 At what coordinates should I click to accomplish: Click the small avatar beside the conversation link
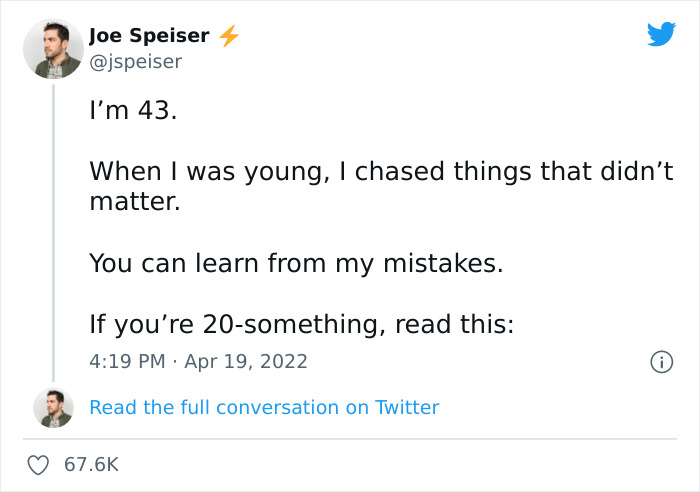click(53, 407)
